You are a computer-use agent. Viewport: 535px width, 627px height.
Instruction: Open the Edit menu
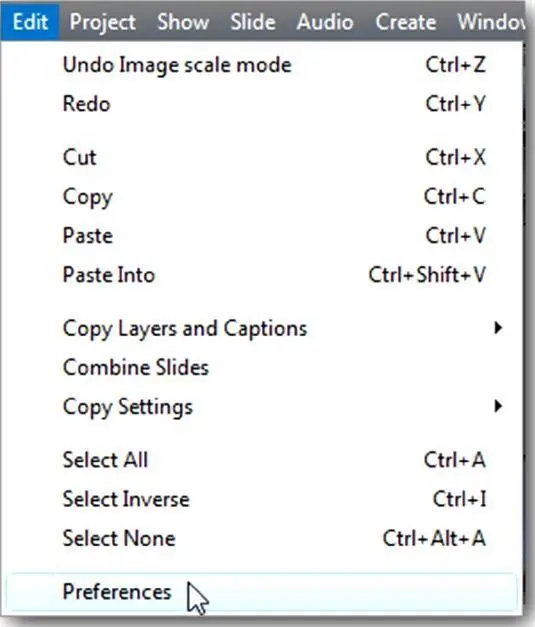coord(30,21)
